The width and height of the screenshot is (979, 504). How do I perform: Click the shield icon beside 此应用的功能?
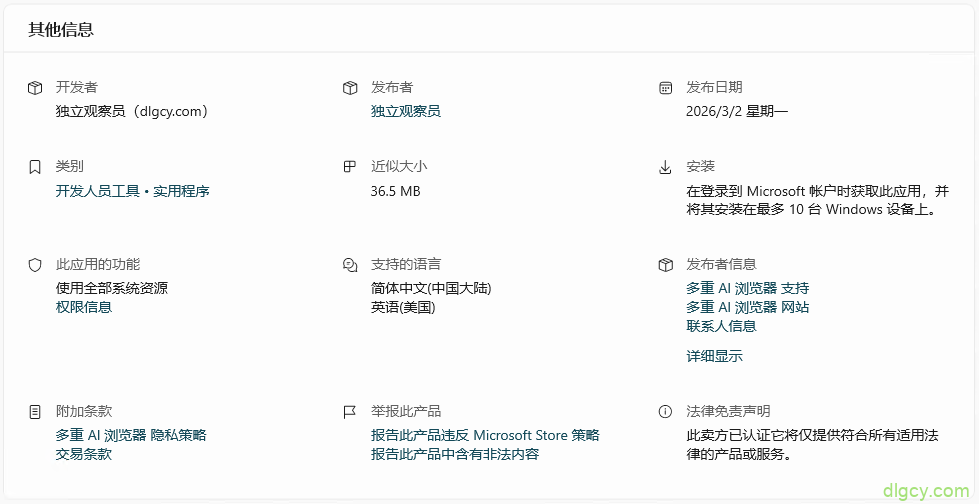coord(35,265)
